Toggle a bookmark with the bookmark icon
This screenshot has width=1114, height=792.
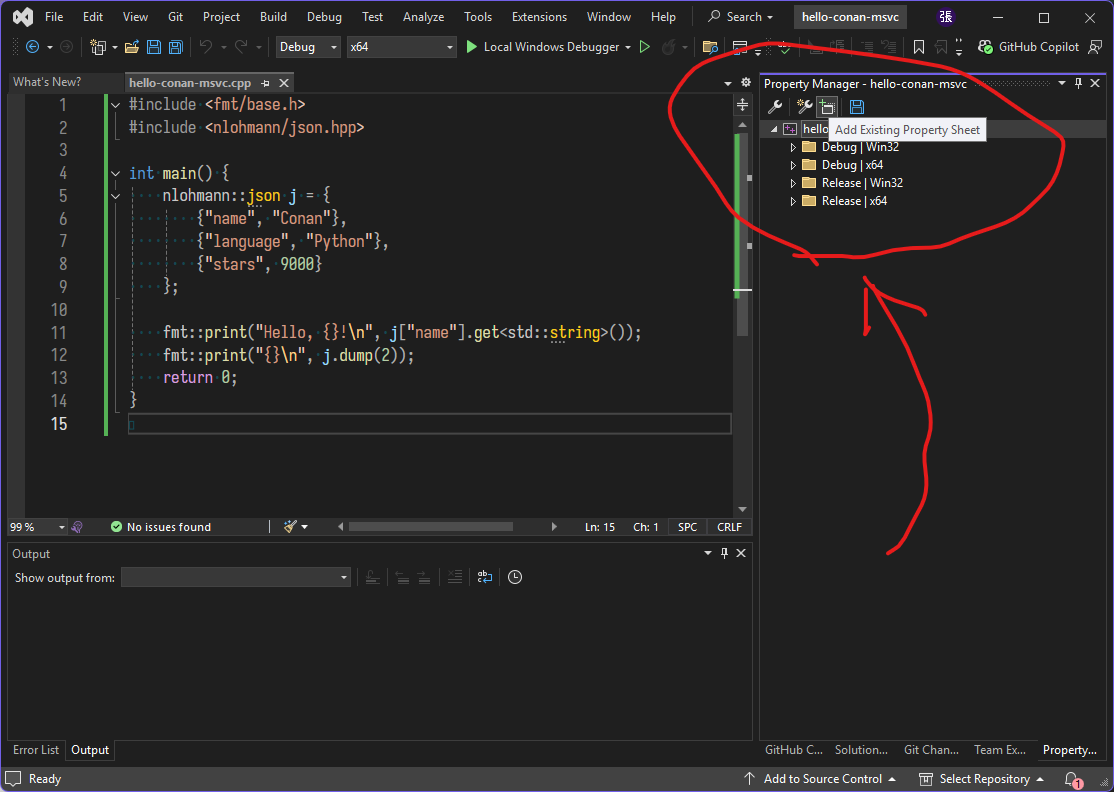(919, 47)
